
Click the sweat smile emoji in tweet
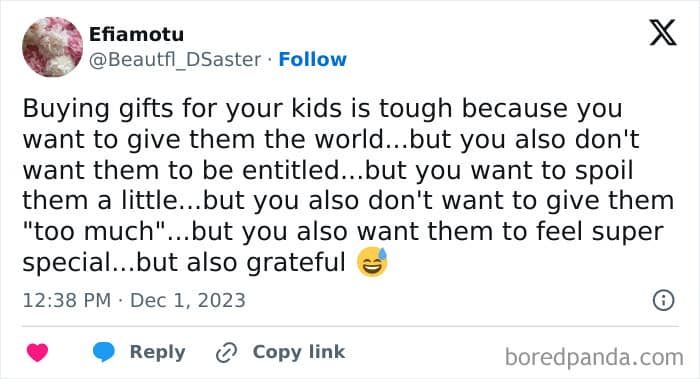[x=372, y=262]
